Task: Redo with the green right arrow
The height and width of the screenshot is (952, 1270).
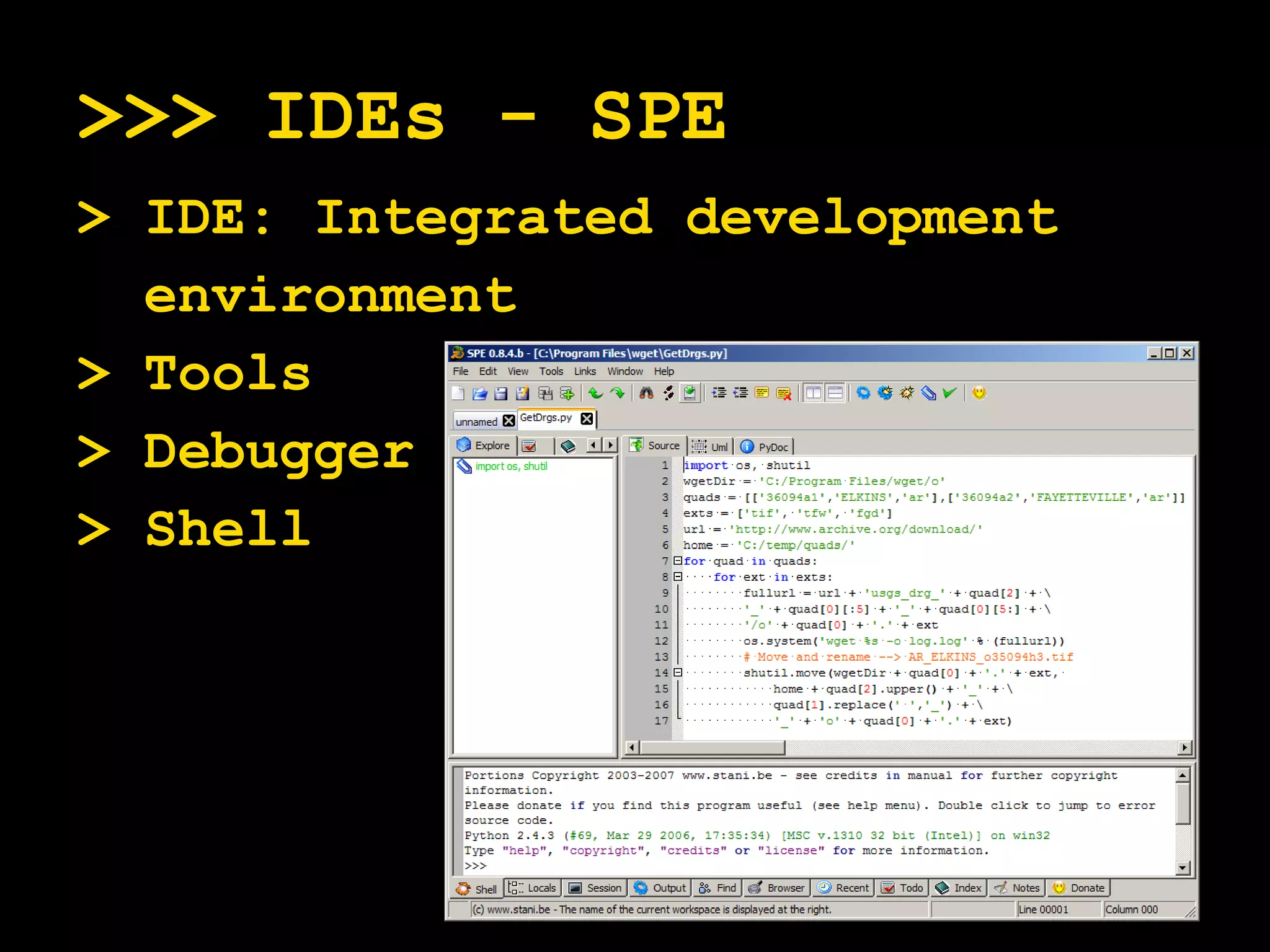Action: tap(618, 393)
